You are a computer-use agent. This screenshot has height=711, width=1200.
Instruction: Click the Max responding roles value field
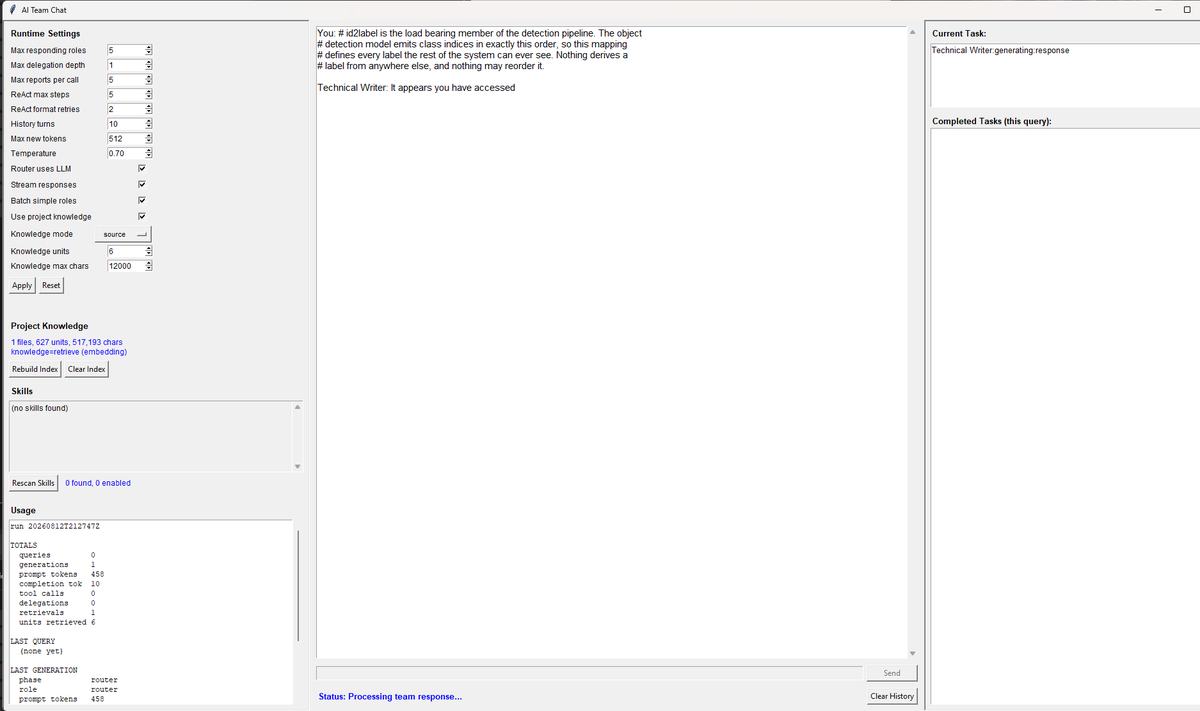pyautogui.click(x=125, y=50)
